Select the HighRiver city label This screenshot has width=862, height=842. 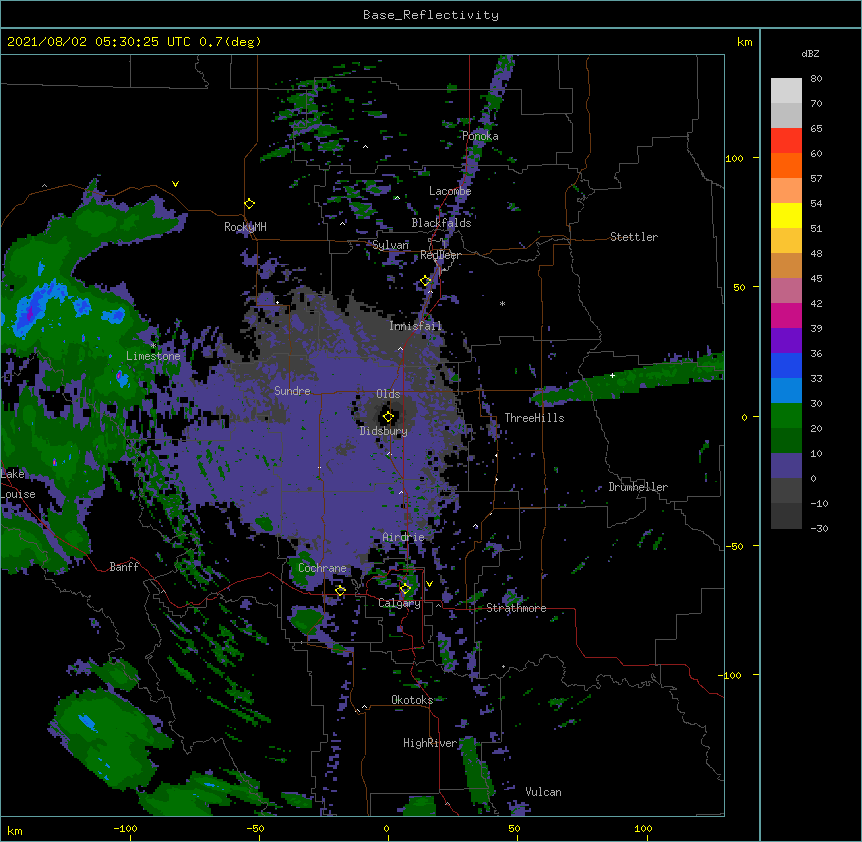(430, 743)
